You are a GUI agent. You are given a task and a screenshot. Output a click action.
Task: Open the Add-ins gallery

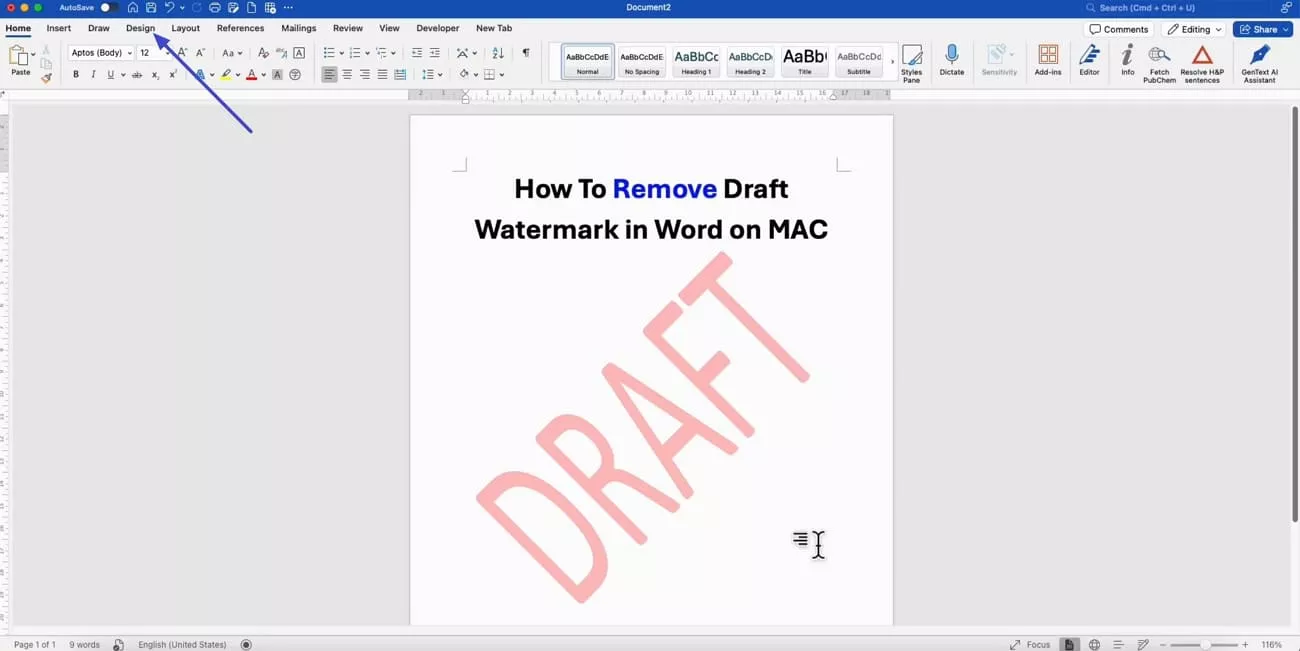point(1048,62)
